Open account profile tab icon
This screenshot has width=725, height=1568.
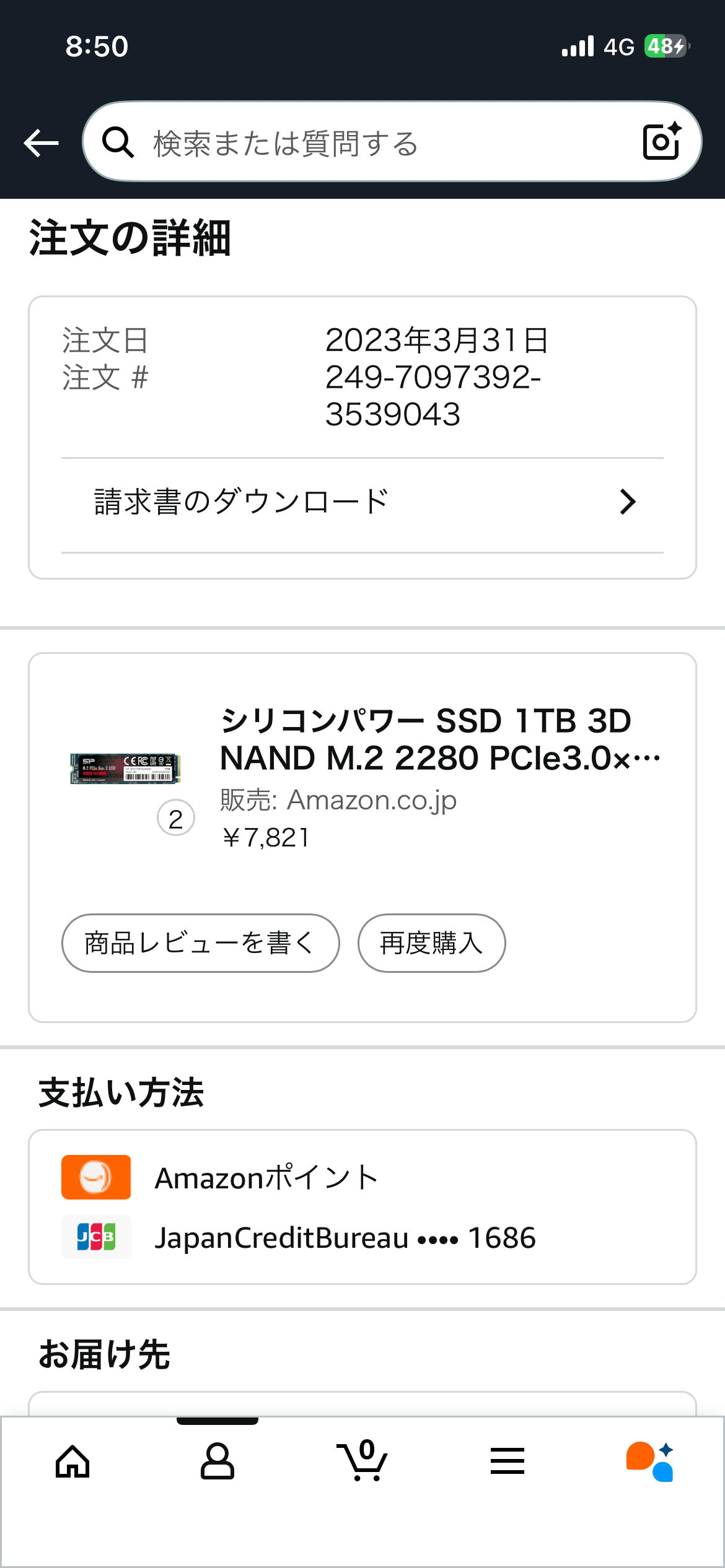click(x=217, y=1461)
